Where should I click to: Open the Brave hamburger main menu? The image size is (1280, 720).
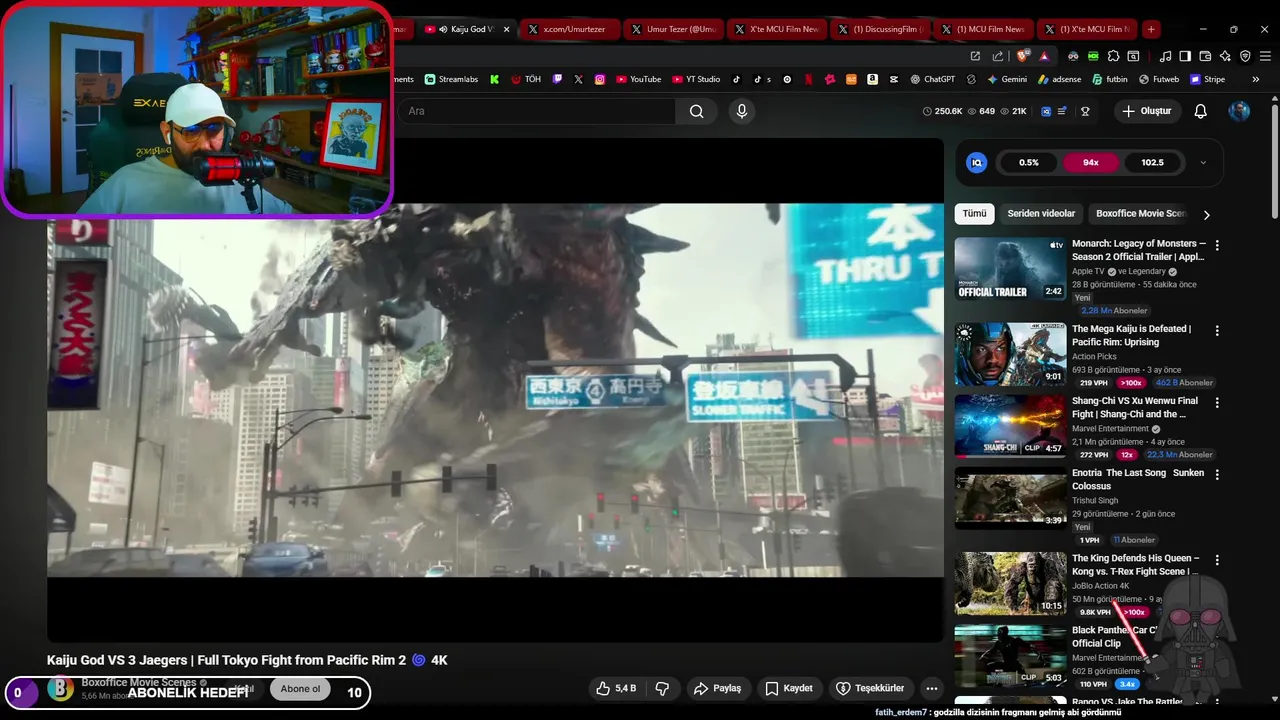[x=1265, y=56]
